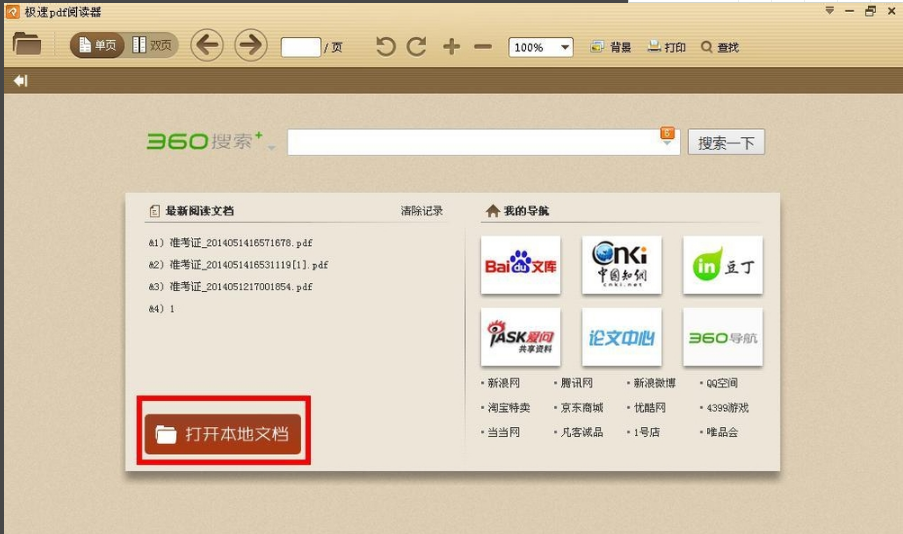This screenshot has height=534, width=903.
Task: Go to previous page arrow
Action: click(x=207, y=45)
